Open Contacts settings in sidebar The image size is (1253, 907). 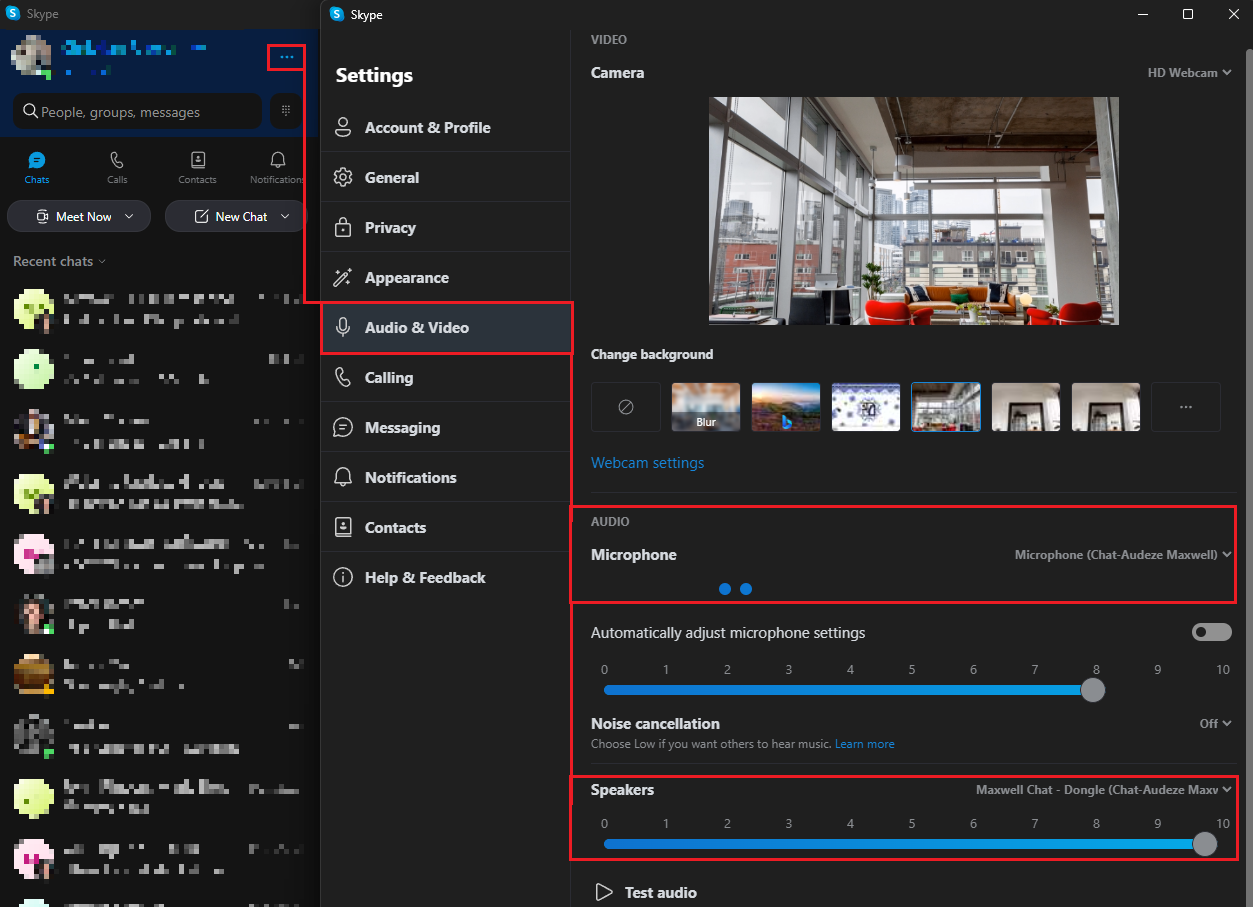click(446, 528)
